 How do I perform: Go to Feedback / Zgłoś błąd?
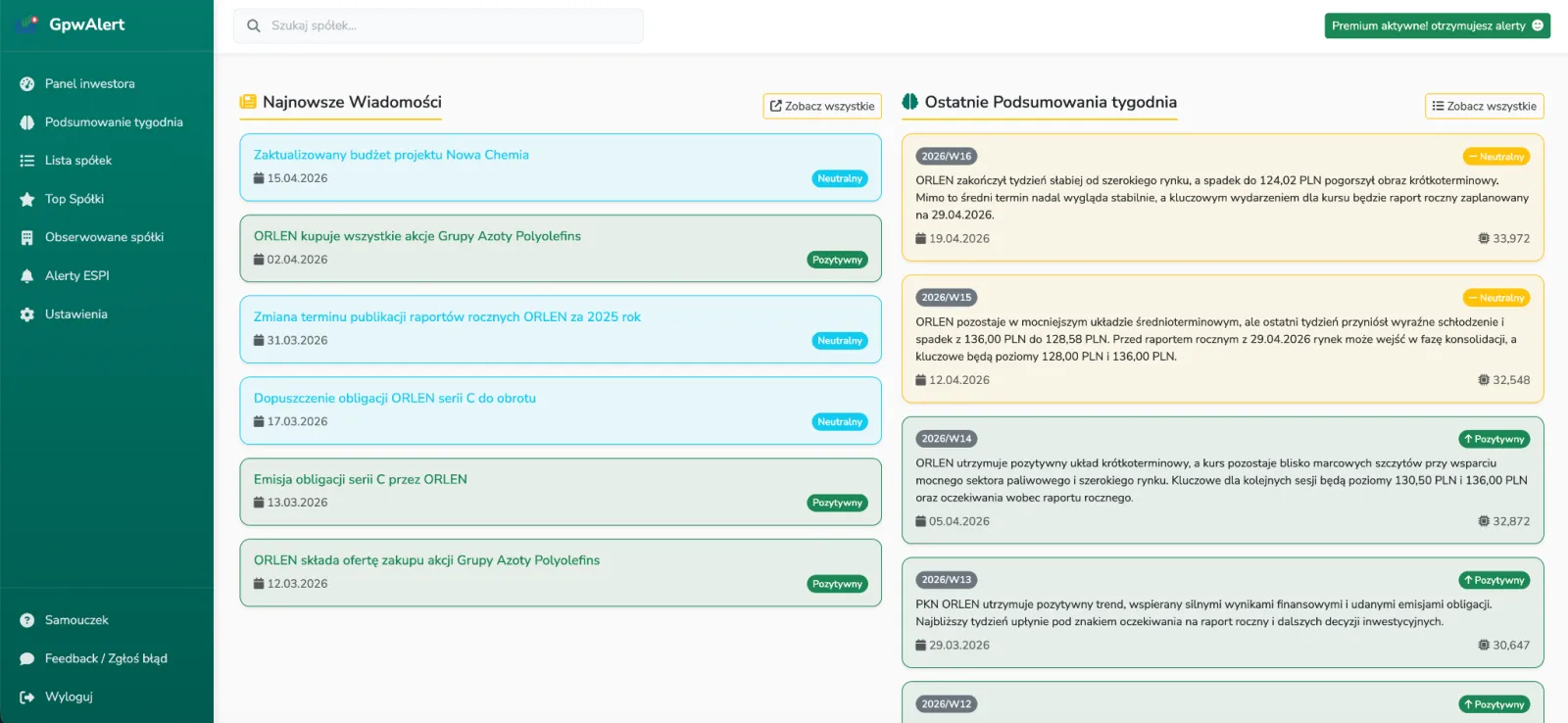tap(106, 658)
